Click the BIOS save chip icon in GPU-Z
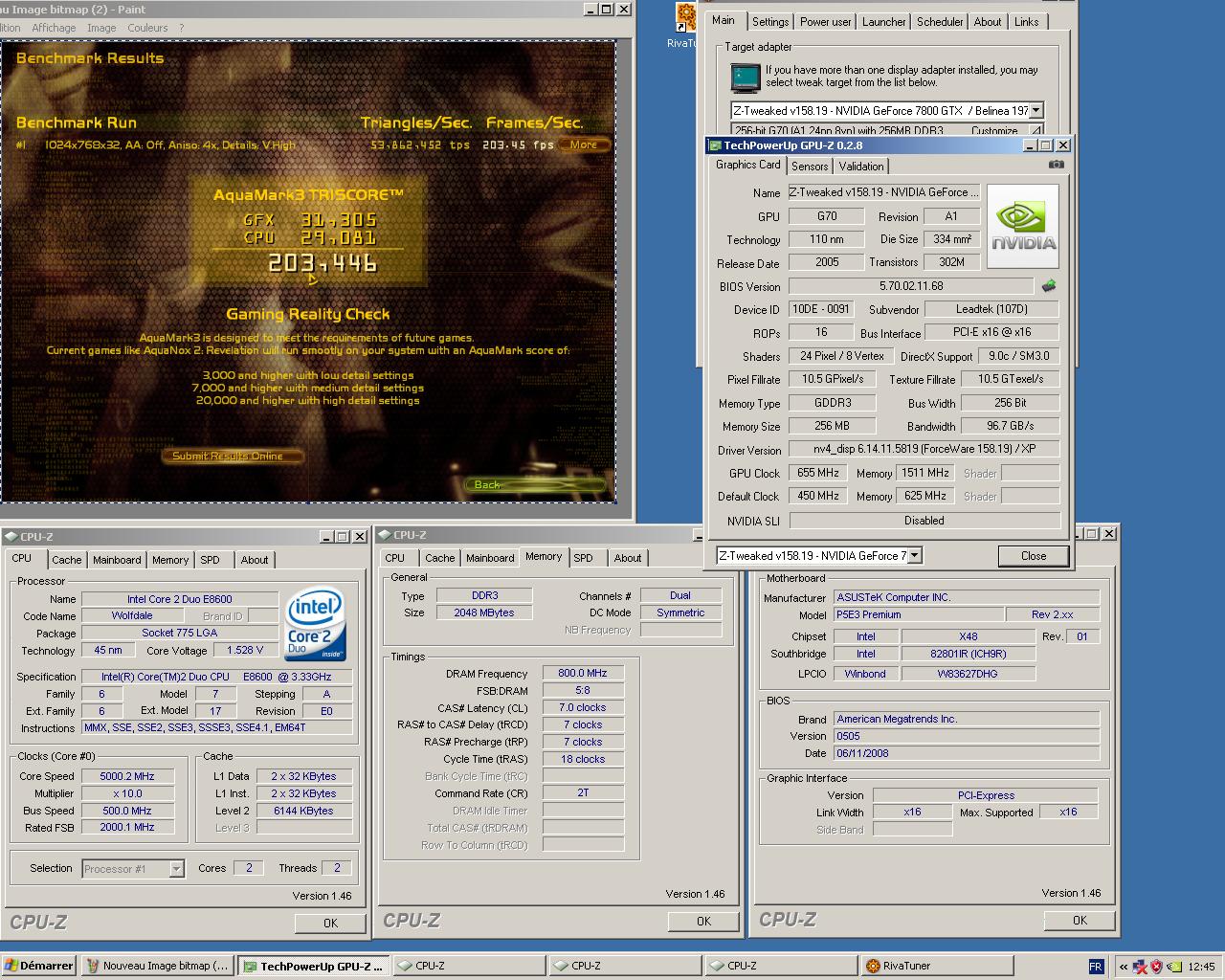This screenshot has width=1225, height=980. pos(1049,285)
